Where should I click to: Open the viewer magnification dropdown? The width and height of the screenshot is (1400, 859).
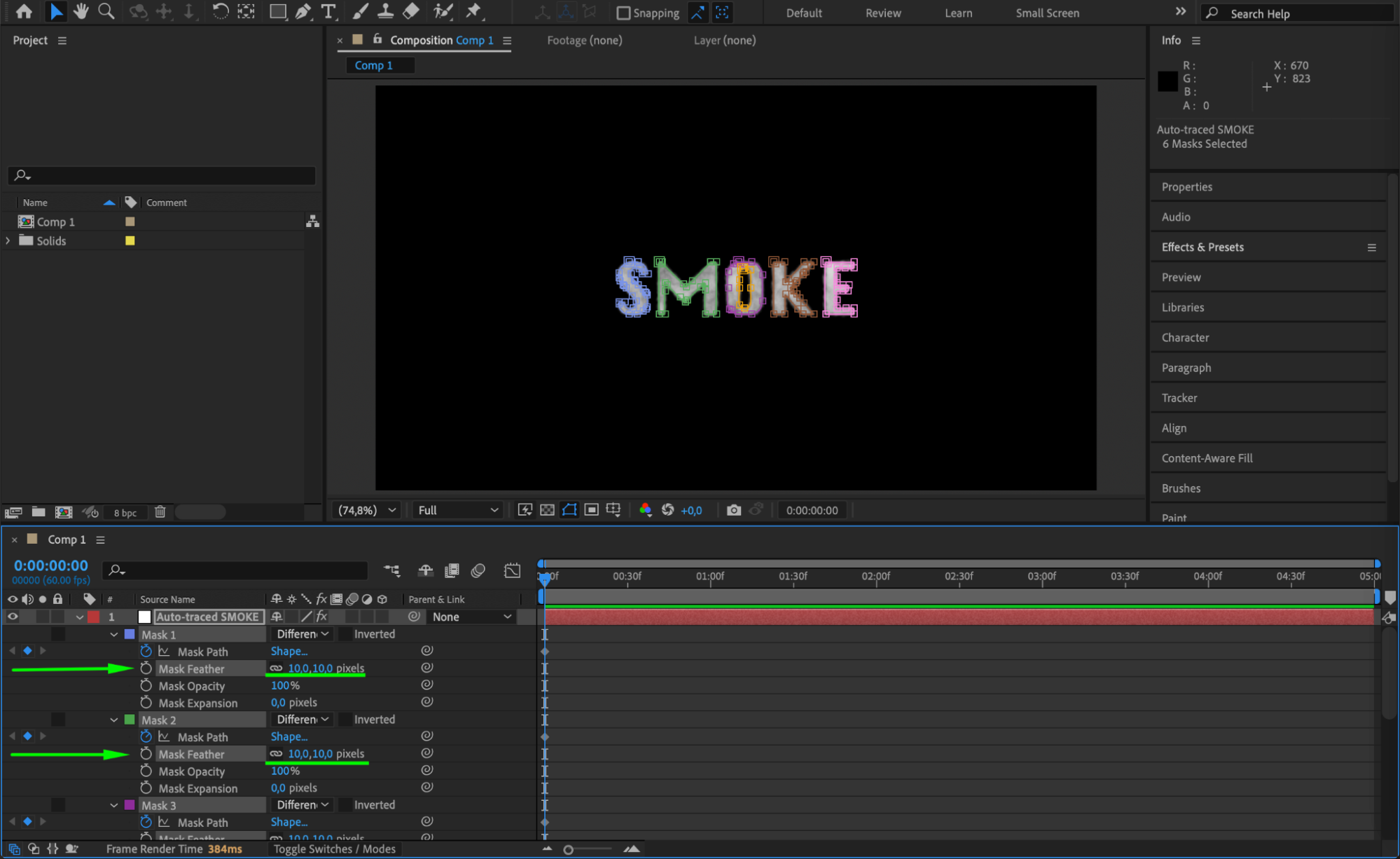pyautogui.click(x=367, y=510)
